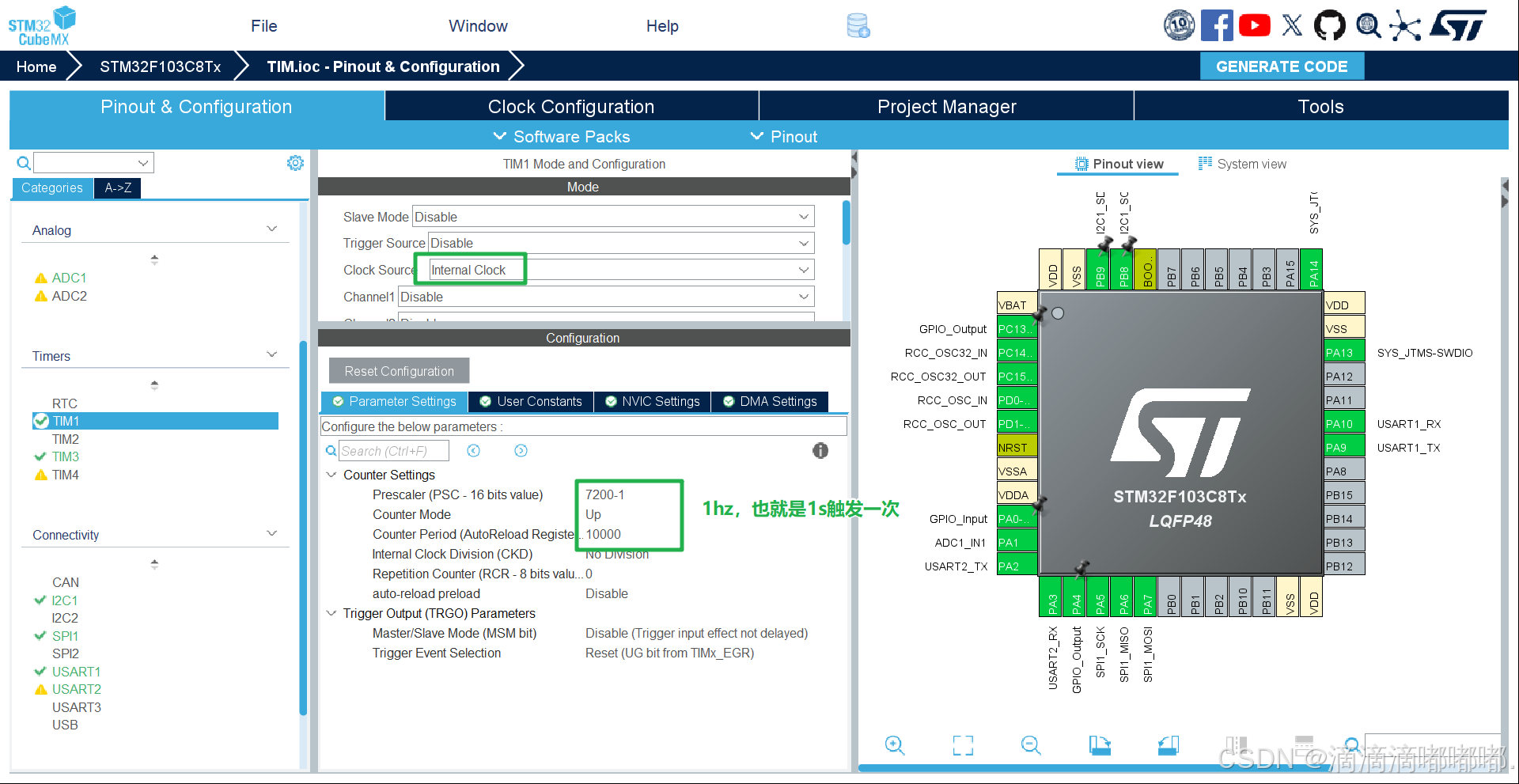Open the Trigger Source dropdown
This screenshot has width=1519, height=784.
tap(621, 243)
